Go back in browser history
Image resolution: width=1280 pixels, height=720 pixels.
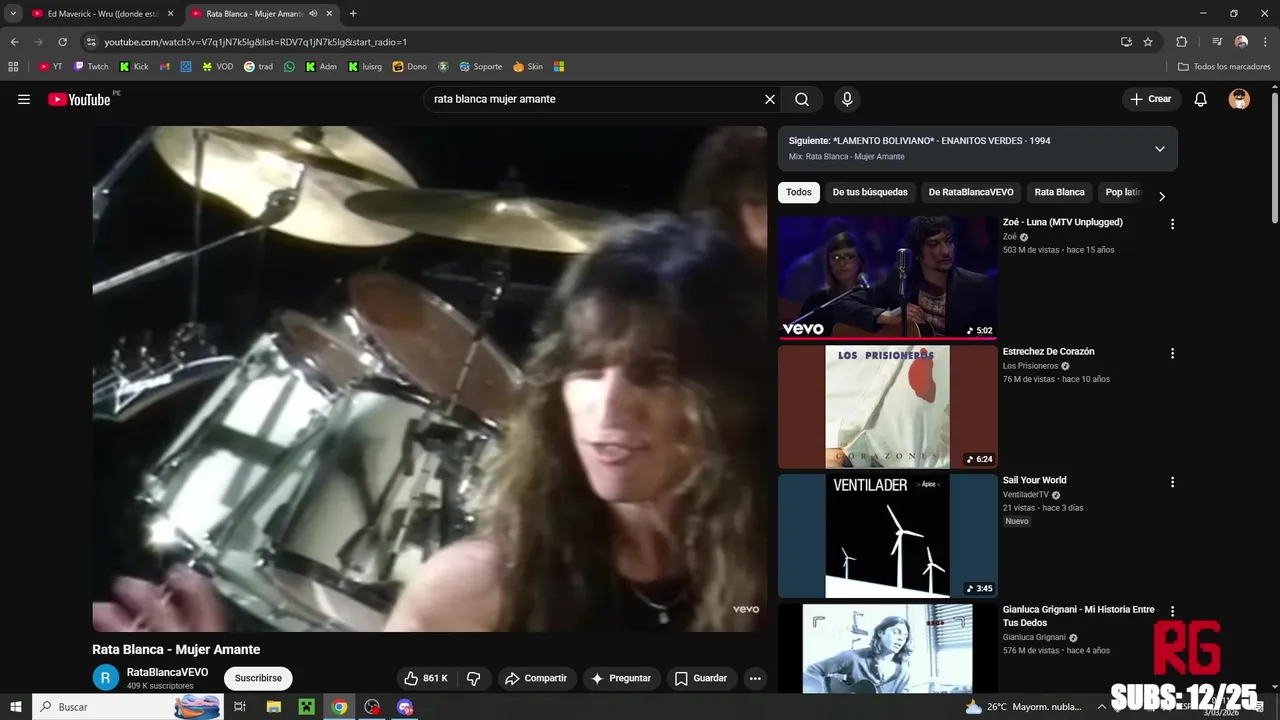coord(14,42)
